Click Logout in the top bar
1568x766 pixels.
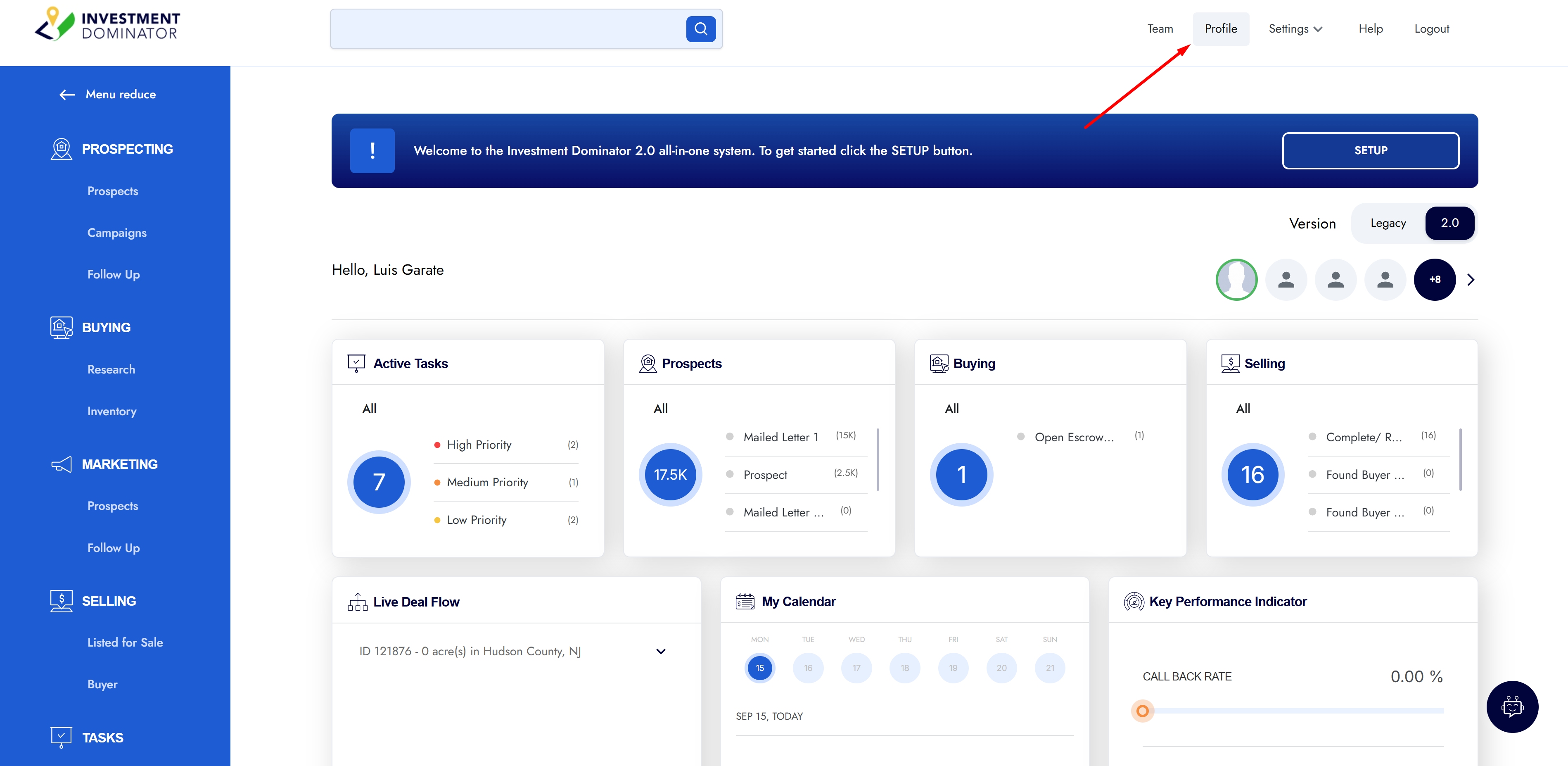1431,29
